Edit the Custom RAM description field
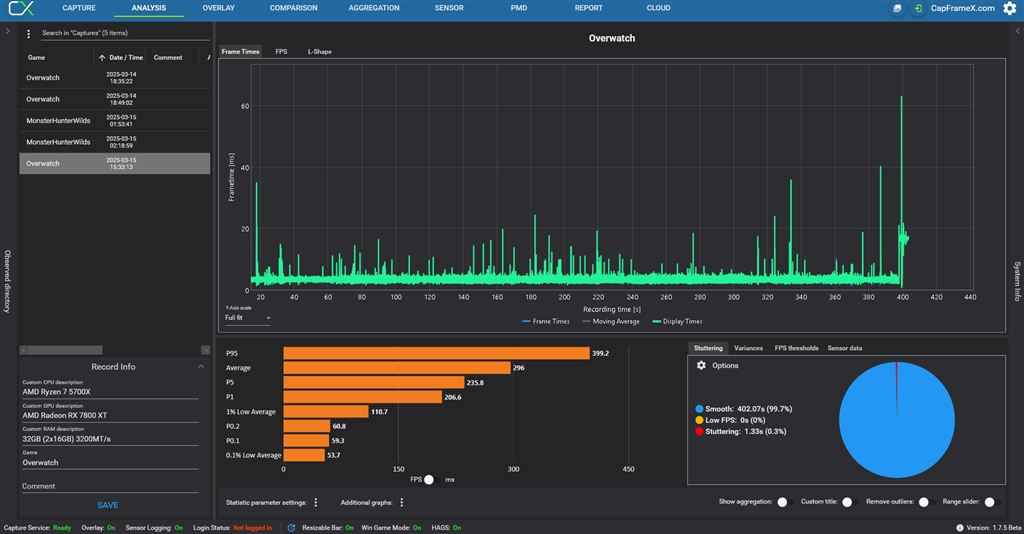 (x=110, y=439)
